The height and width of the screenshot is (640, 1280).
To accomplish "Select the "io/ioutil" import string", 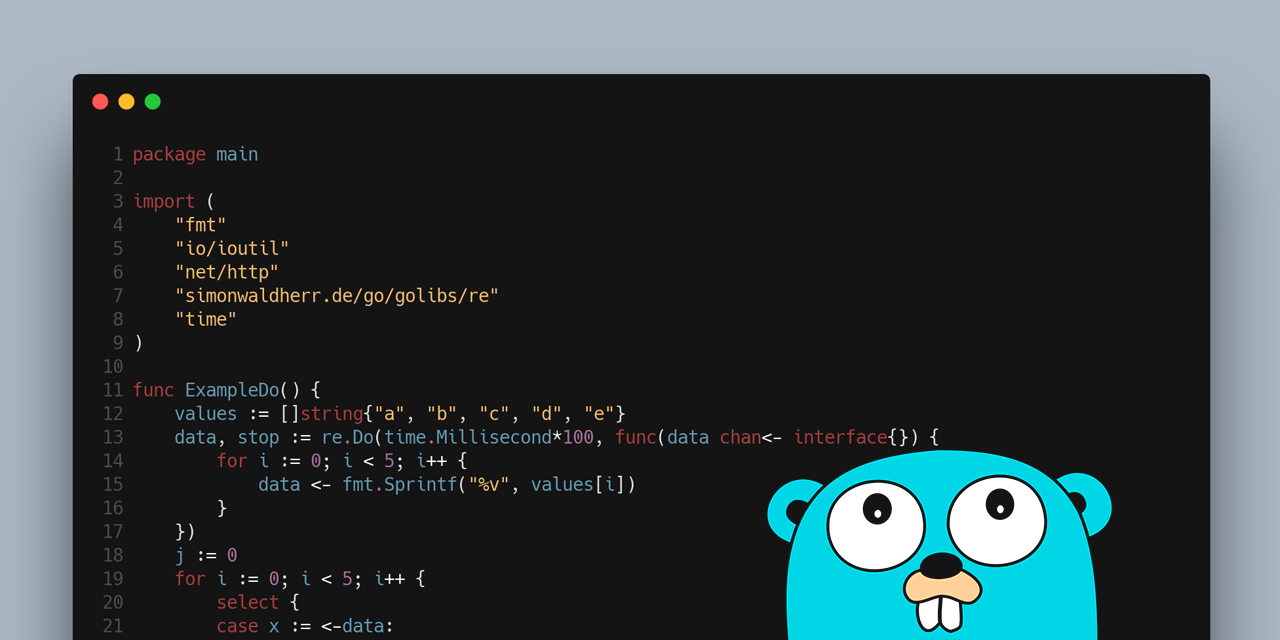I will [x=232, y=249].
